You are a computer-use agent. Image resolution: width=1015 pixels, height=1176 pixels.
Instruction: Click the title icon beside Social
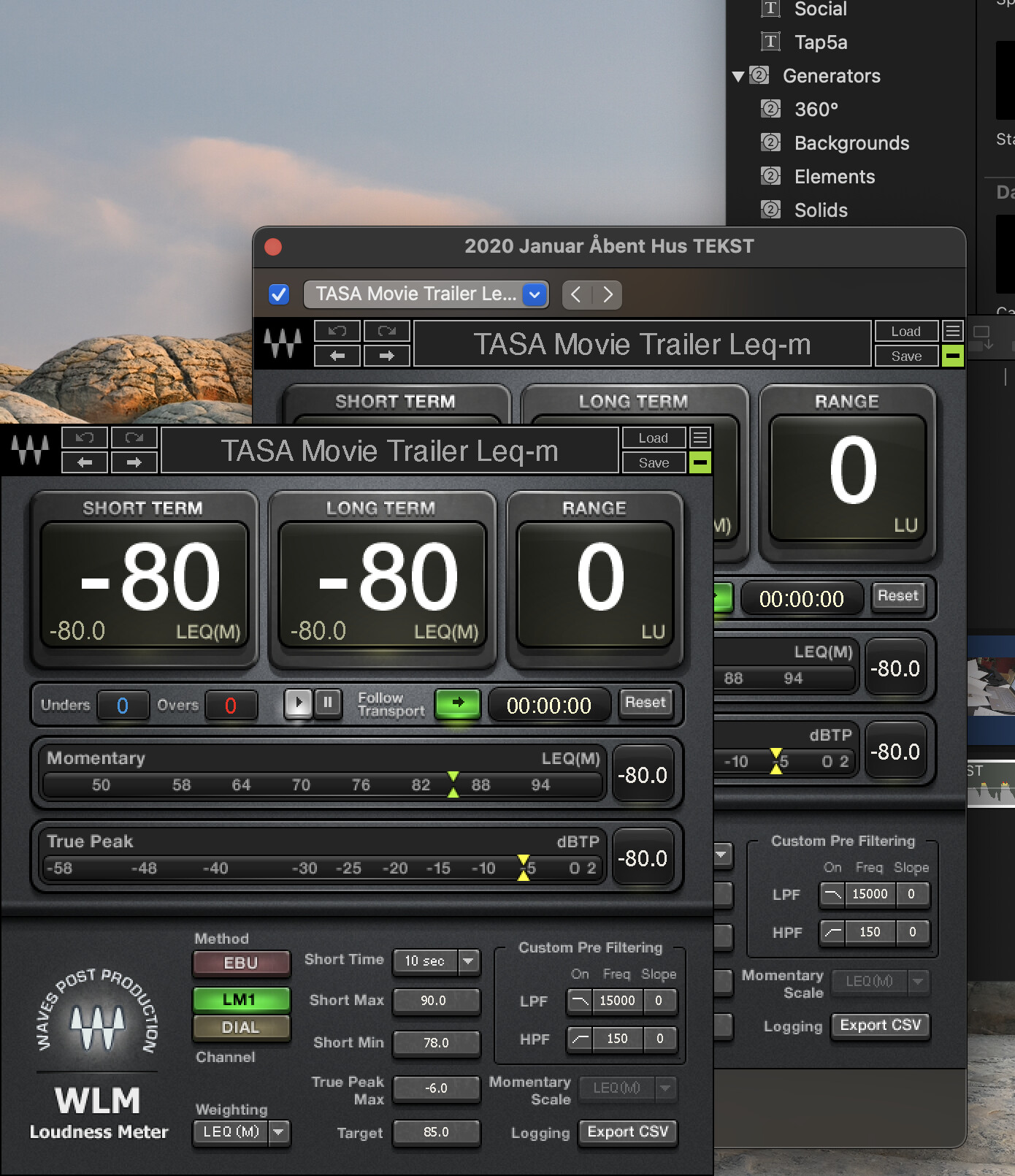coord(770,9)
